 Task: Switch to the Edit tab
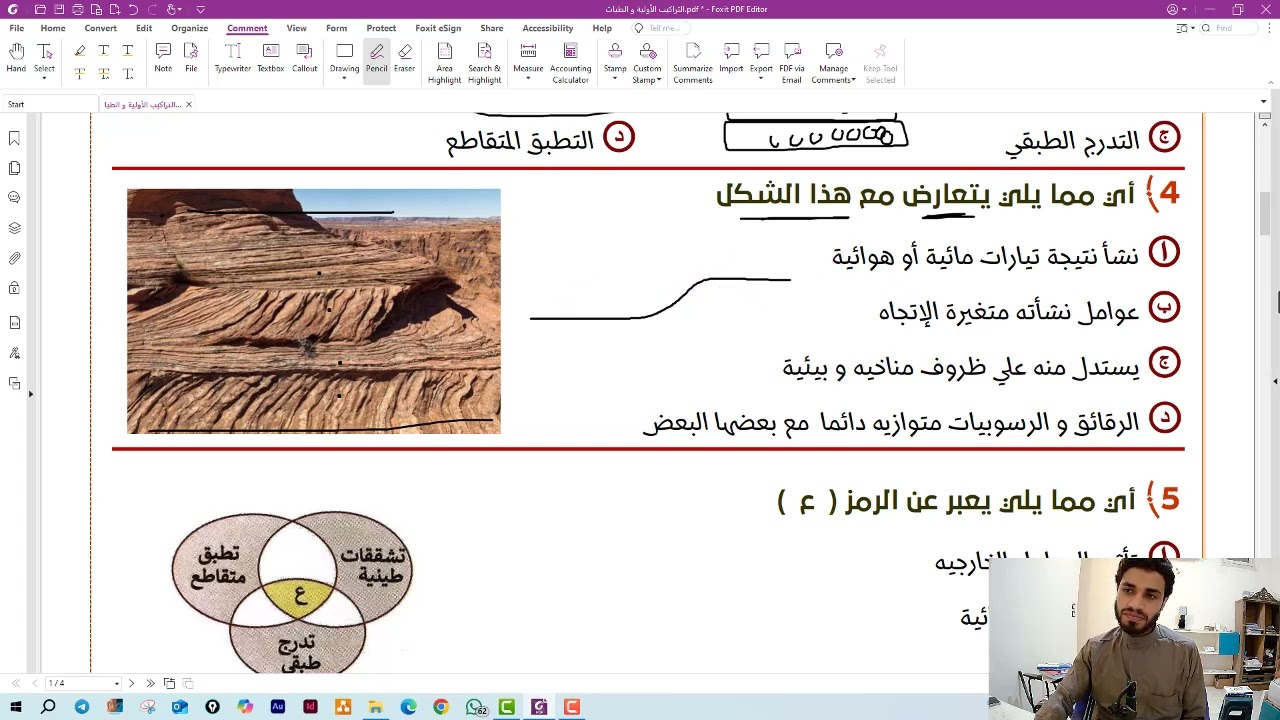[x=144, y=28]
